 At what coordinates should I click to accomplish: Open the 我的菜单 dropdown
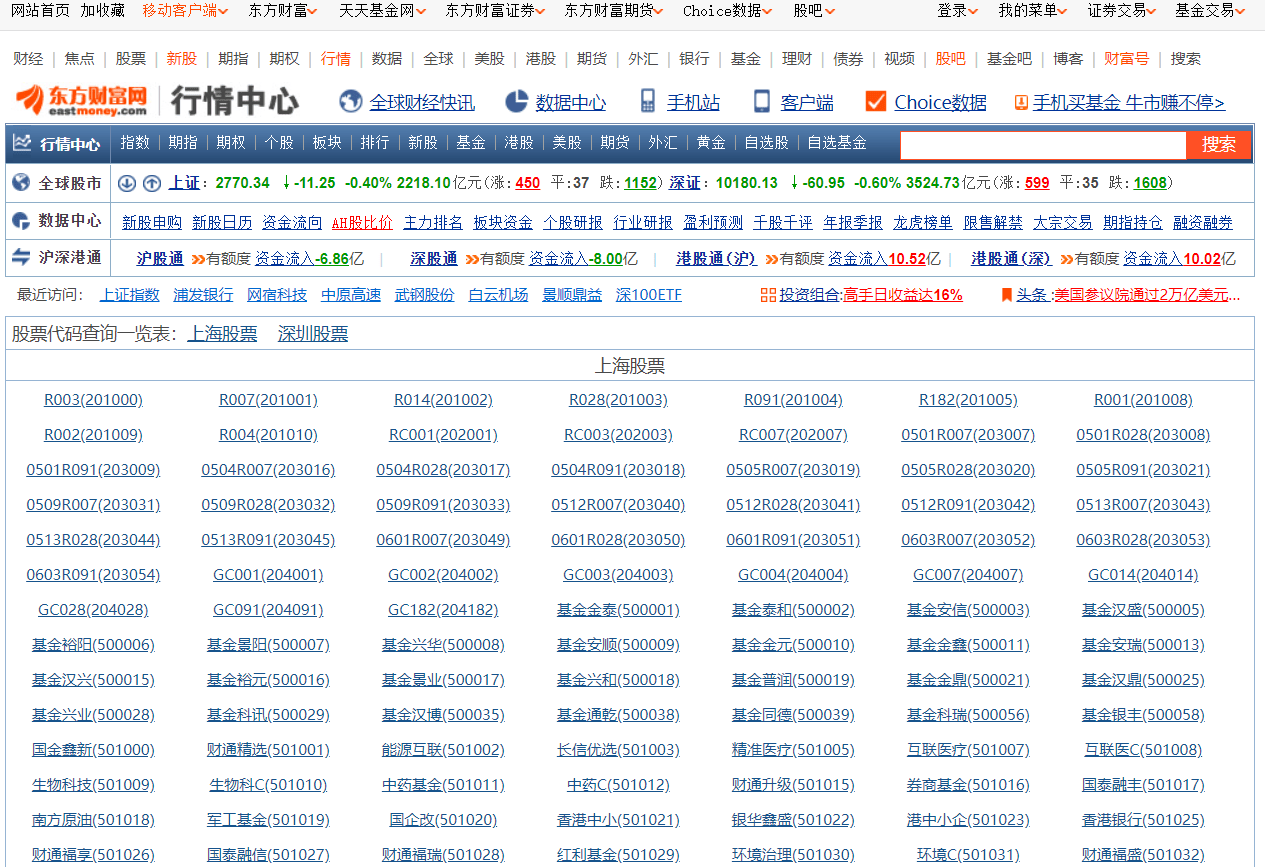(1035, 11)
